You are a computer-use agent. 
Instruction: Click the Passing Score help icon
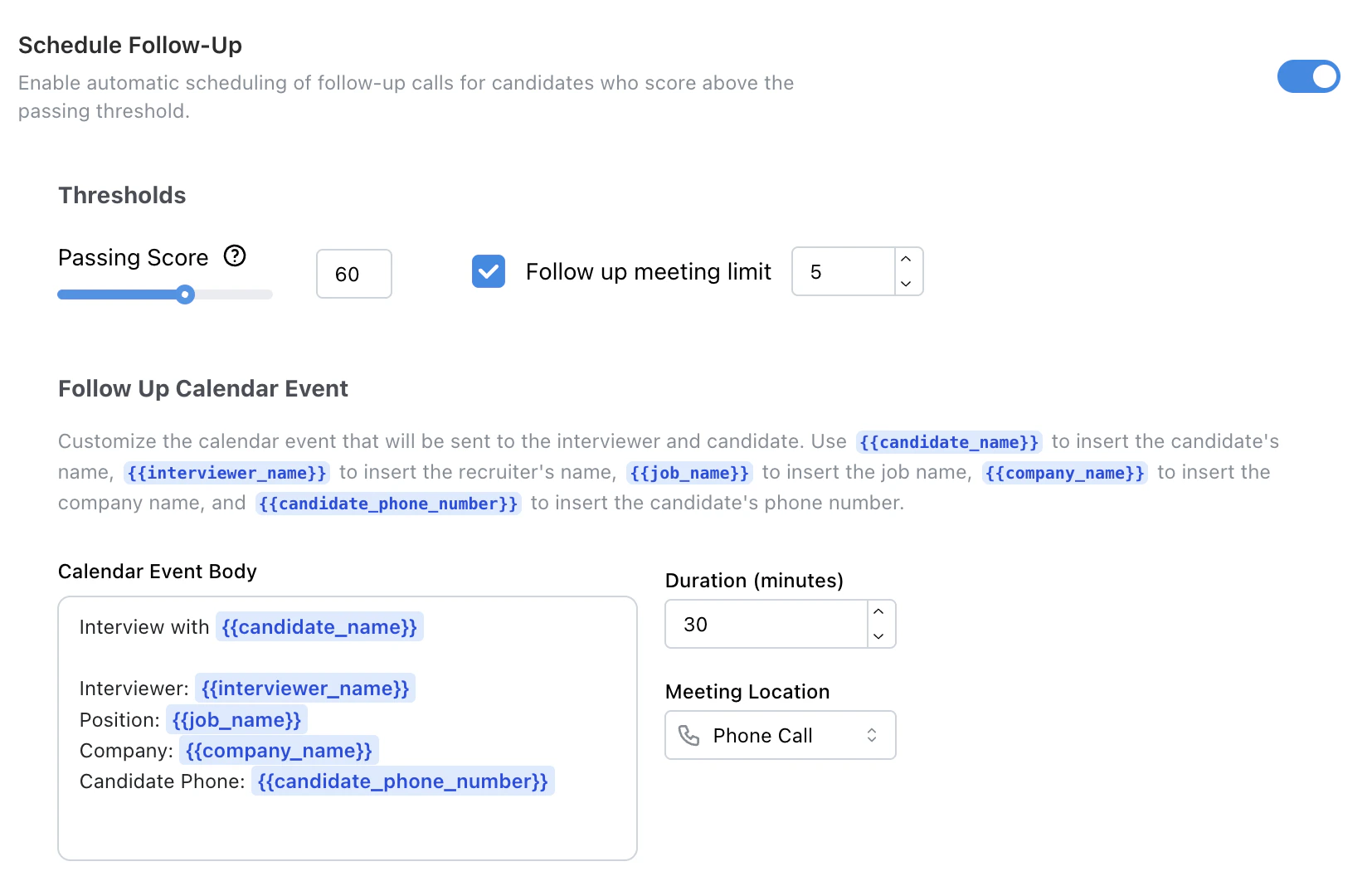pyautogui.click(x=235, y=256)
